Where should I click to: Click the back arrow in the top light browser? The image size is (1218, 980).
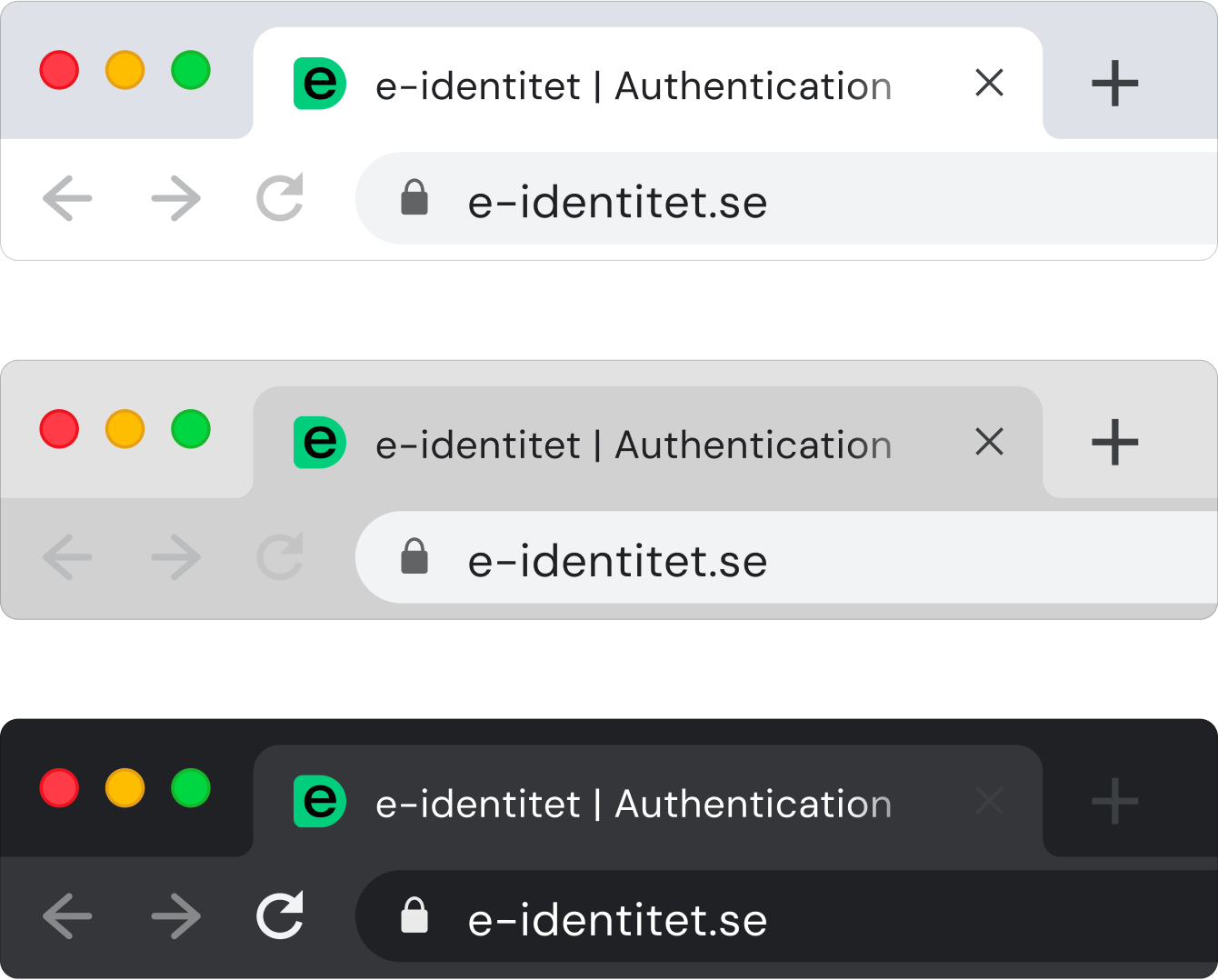pos(68,198)
